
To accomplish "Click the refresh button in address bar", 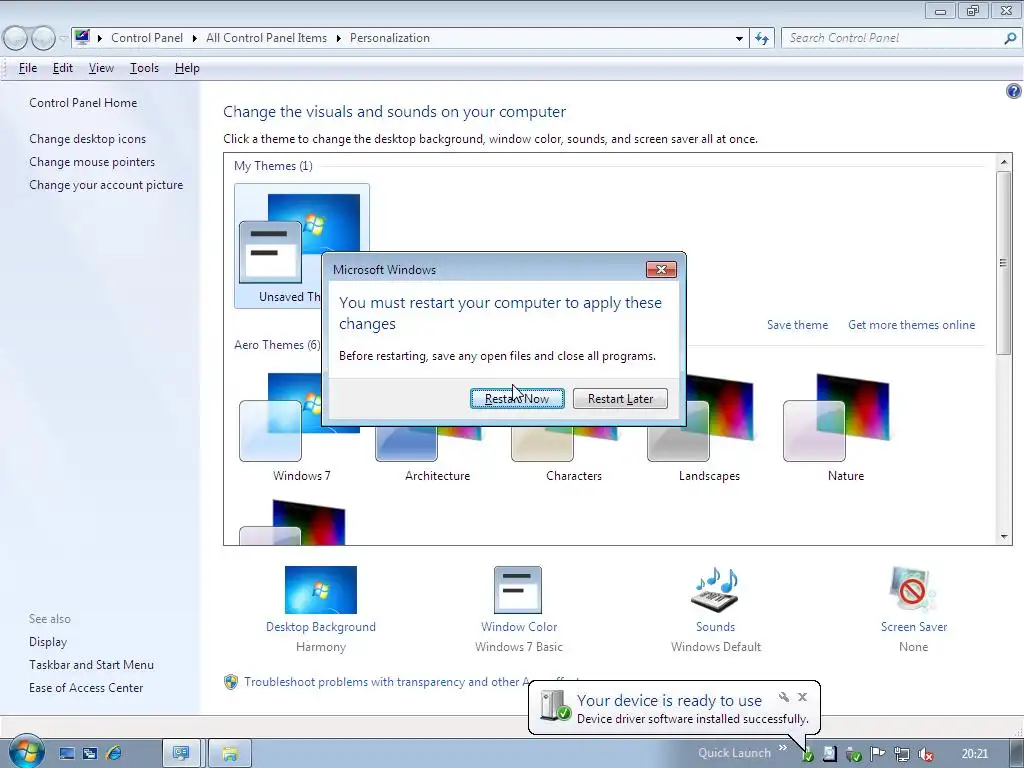I will [x=762, y=38].
